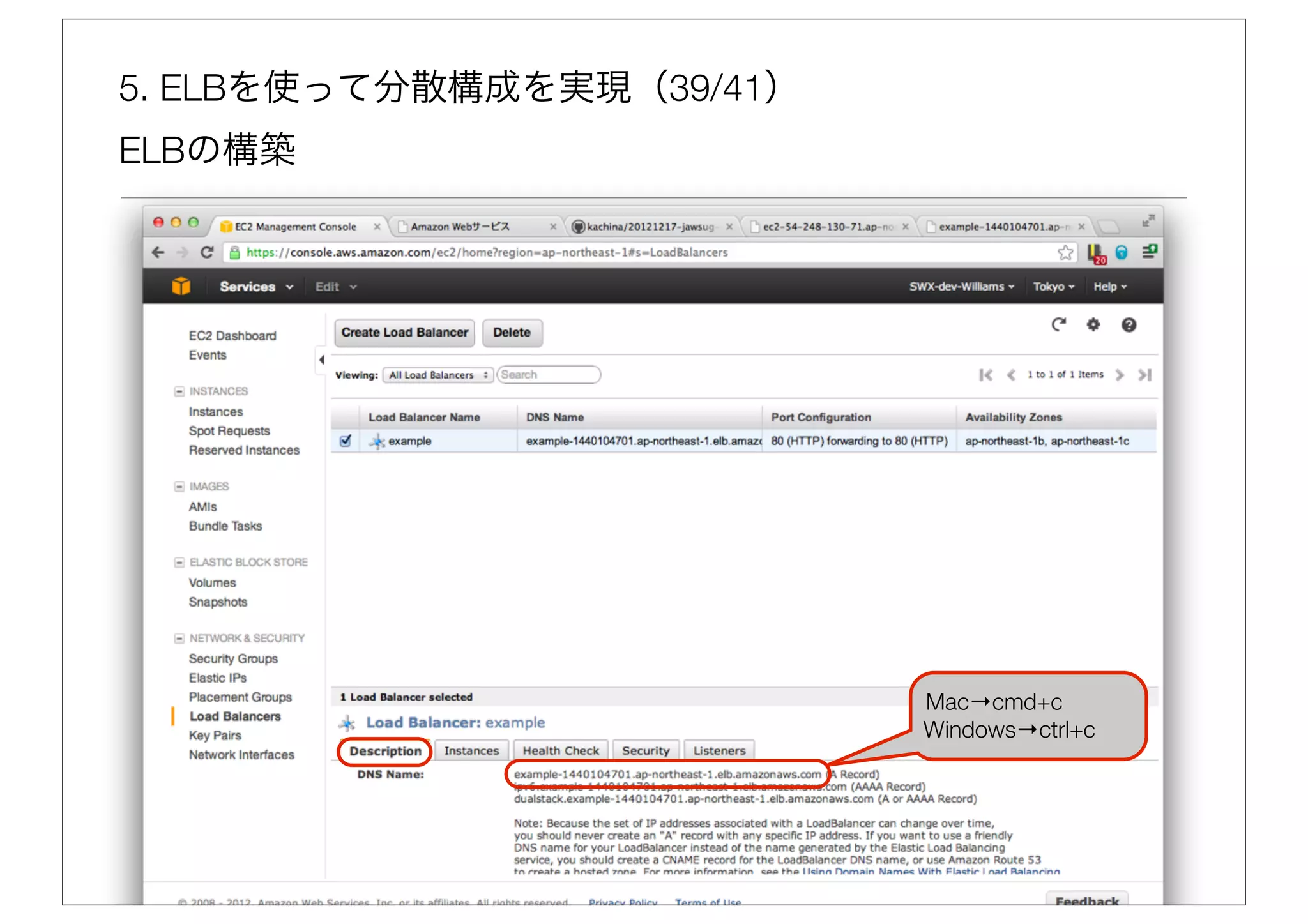Screen dimensions: 1308x924
Task: Switch to the ec2-54-248-130-71 browser tab
Action: pos(828,227)
